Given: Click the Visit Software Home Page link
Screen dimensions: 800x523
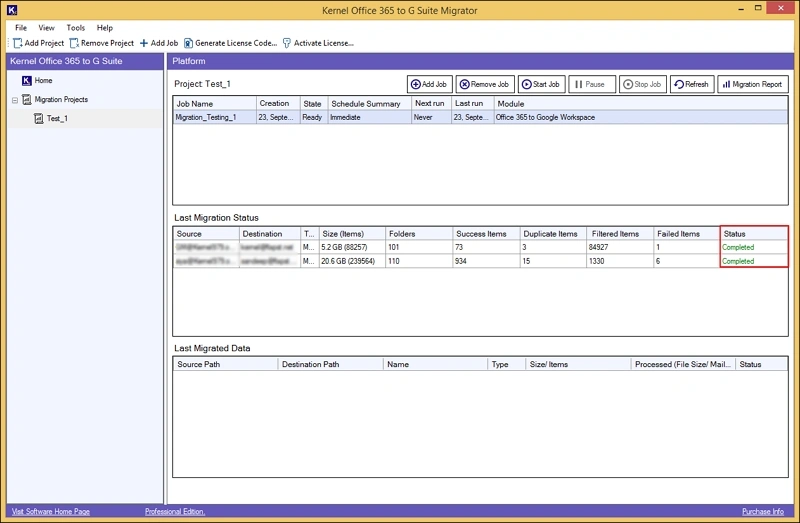Looking at the screenshot, I should tap(49, 511).
